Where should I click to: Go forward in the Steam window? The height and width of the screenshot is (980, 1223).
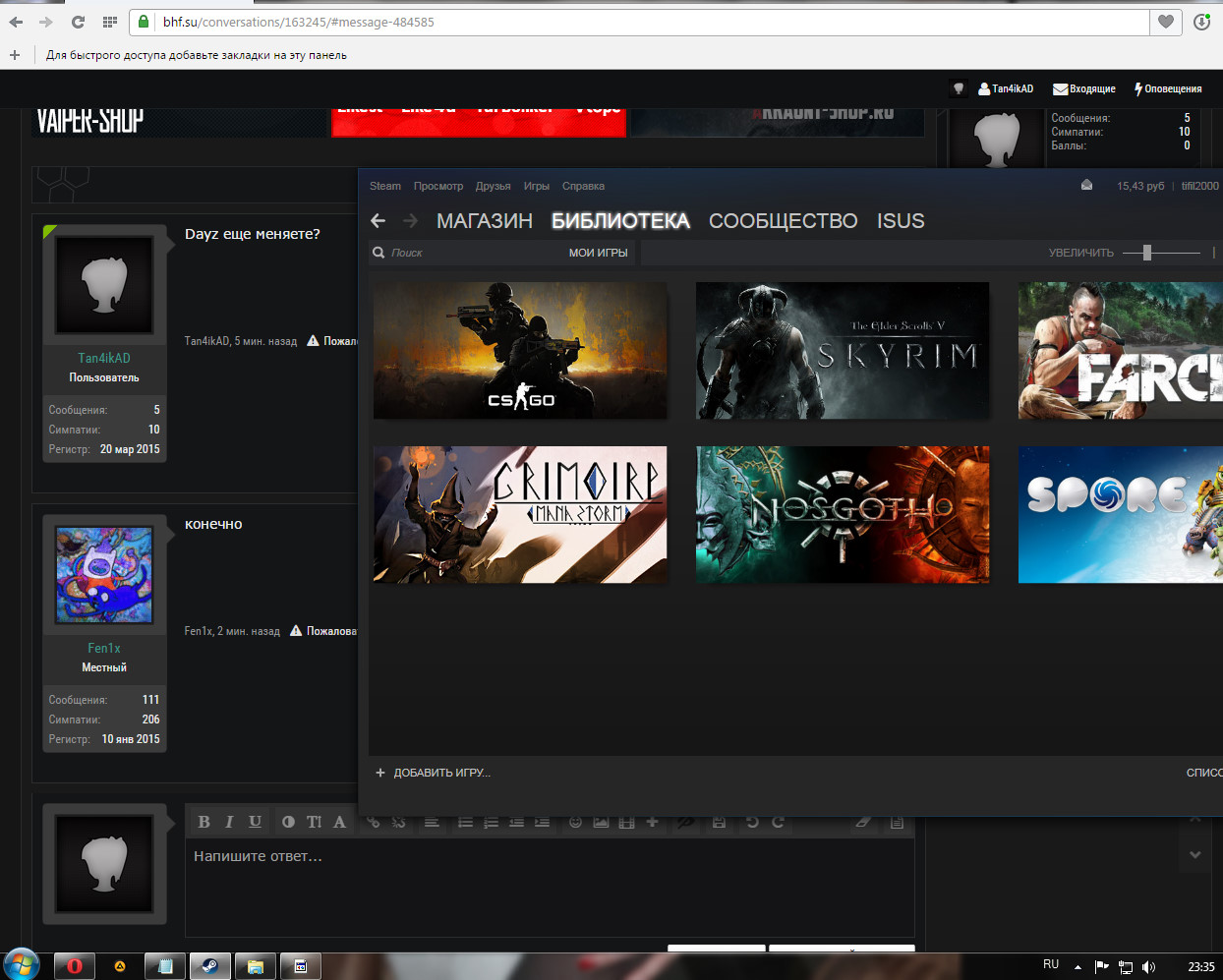point(410,220)
